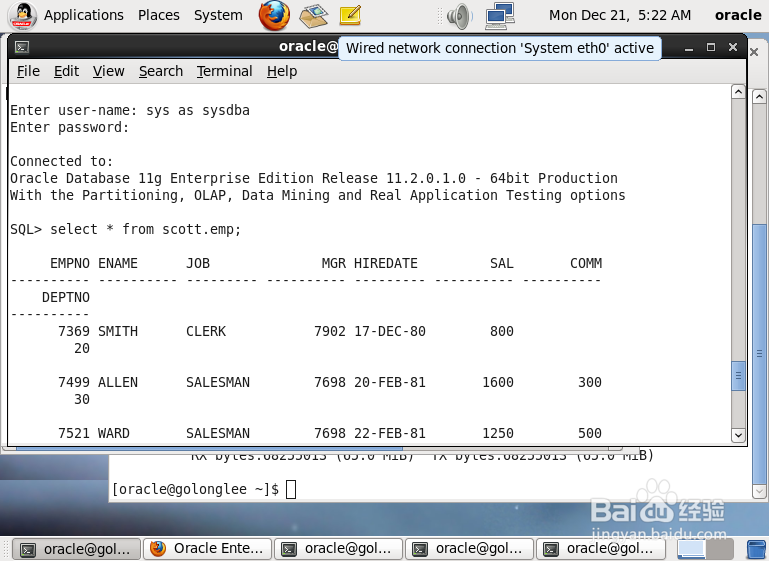The width and height of the screenshot is (769, 561).
Task: Close the background window behind the terminal
Action: pos(754,52)
